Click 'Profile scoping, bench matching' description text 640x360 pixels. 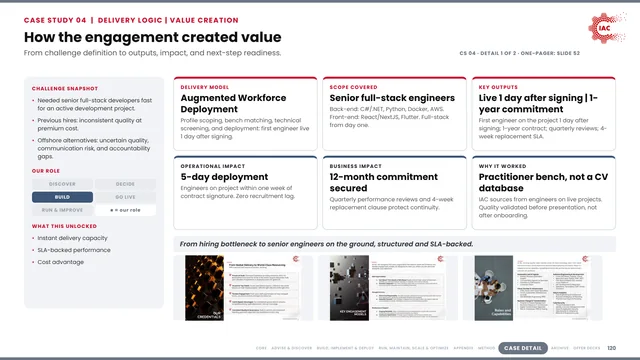245,129
